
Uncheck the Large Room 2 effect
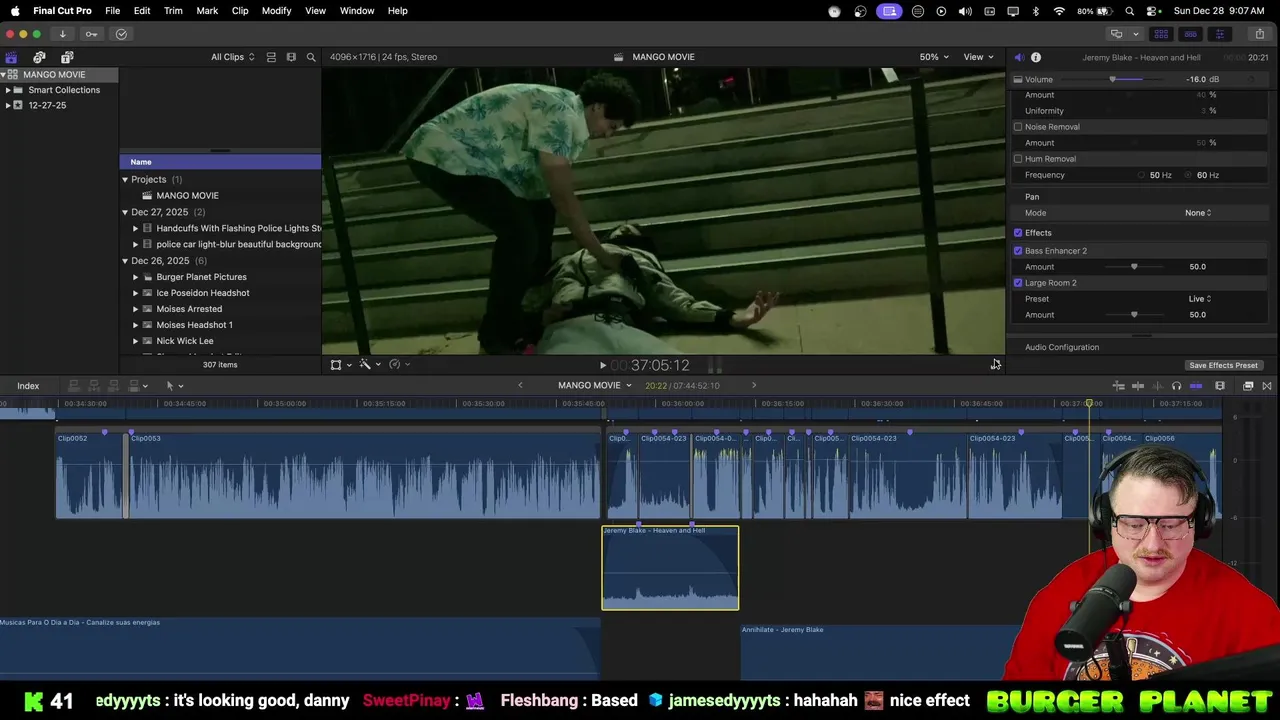coord(1018,283)
